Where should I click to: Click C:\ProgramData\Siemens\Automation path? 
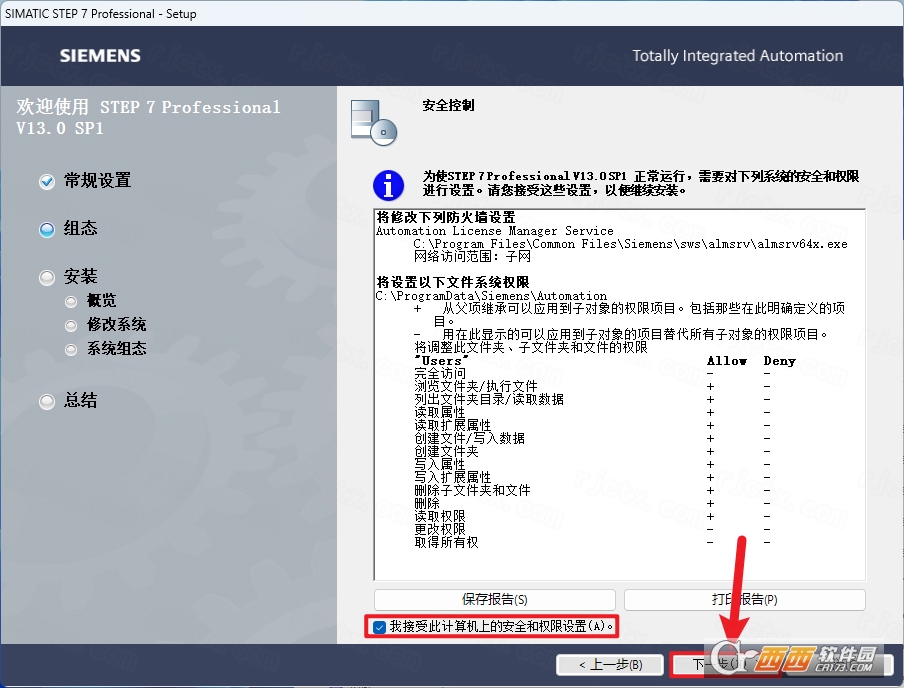tap(491, 296)
